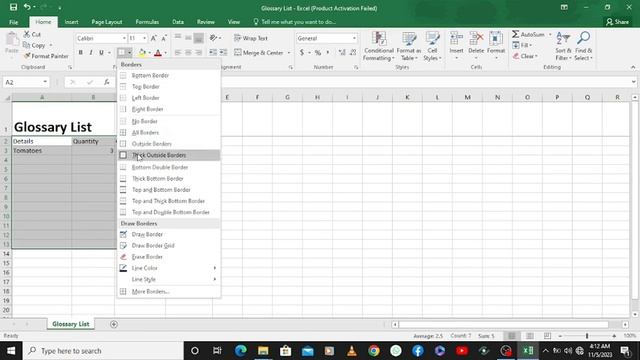Click AutoSum sigma icon
Viewport: 640px width, 360px height.
(x=516, y=34)
